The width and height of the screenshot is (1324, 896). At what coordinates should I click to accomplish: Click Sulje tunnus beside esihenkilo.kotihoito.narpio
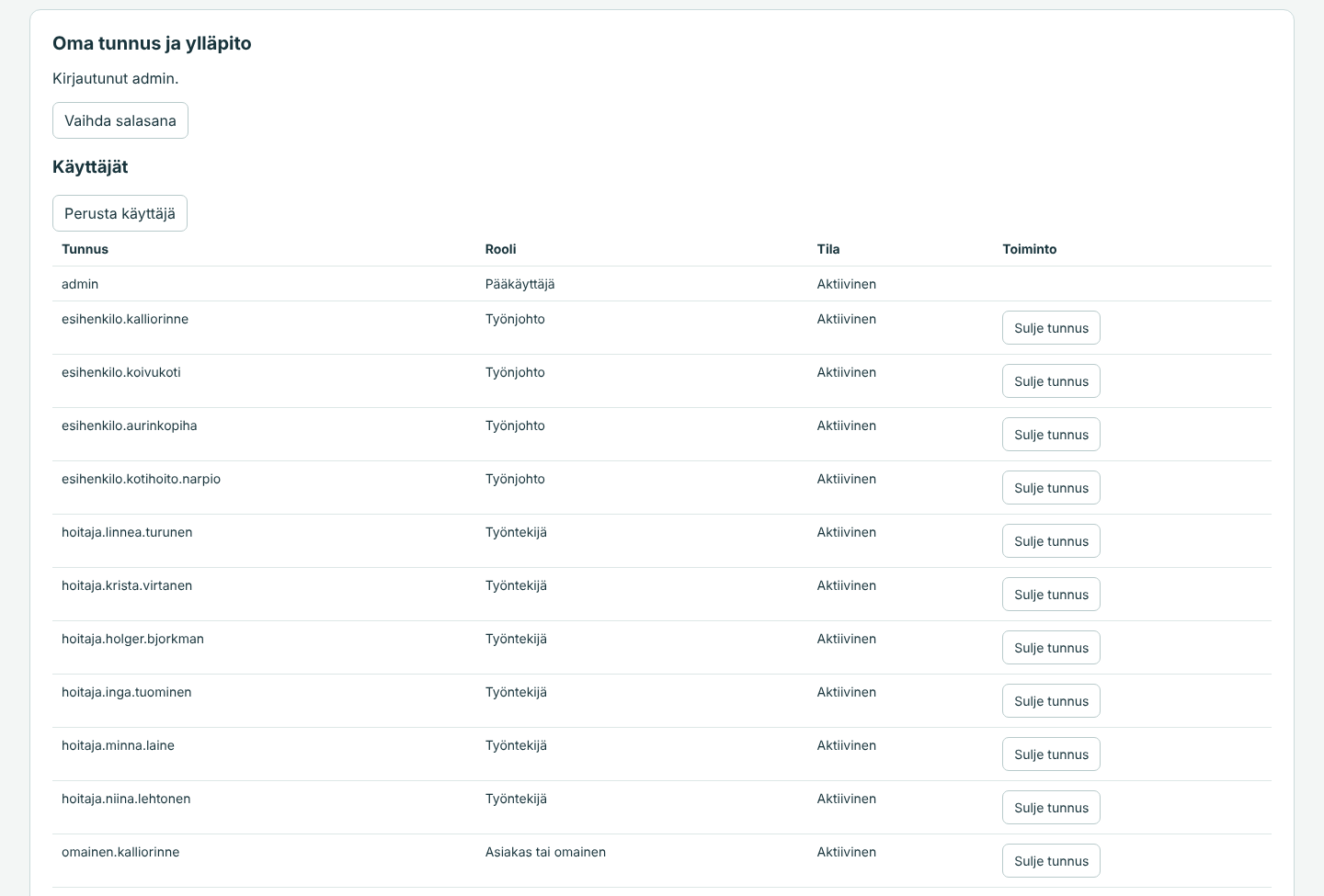tap(1051, 488)
